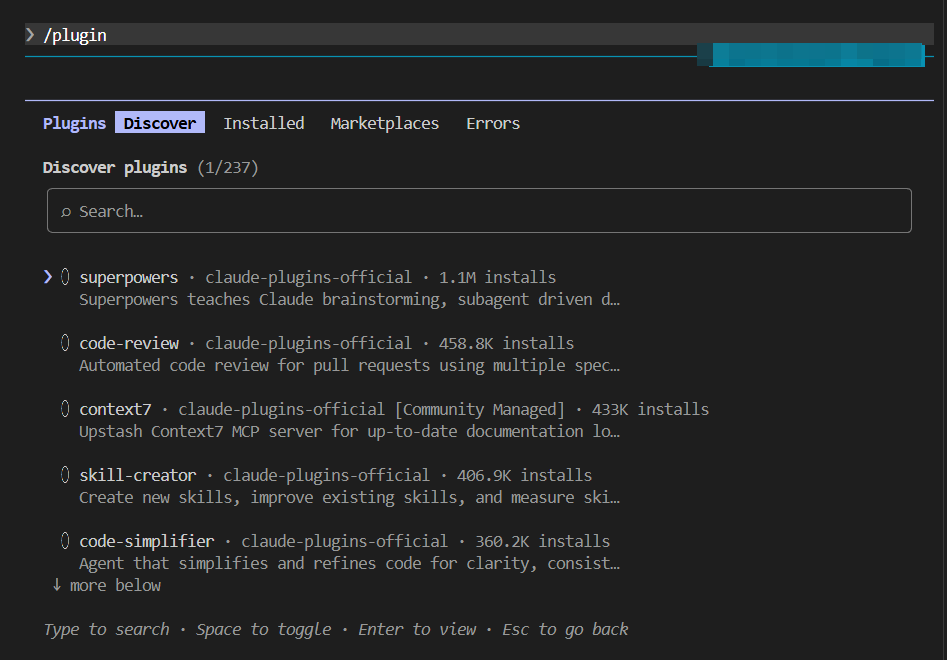This screenshot has height=660, width=947.
Task: Click the selection arrow beside superpowers
Action: click(x=48, y=277)
